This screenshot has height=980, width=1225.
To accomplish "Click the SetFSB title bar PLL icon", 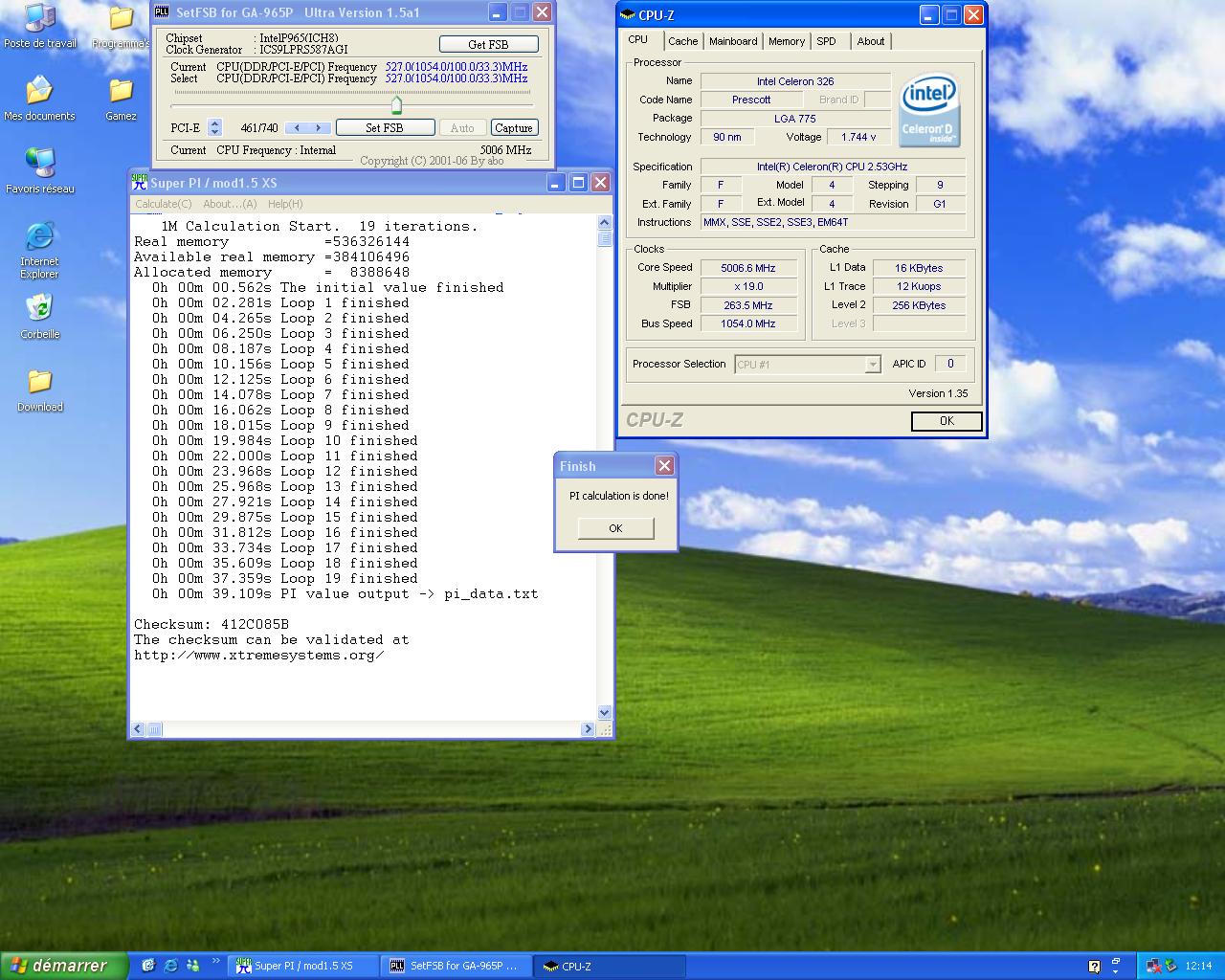I will pos(162,12).
